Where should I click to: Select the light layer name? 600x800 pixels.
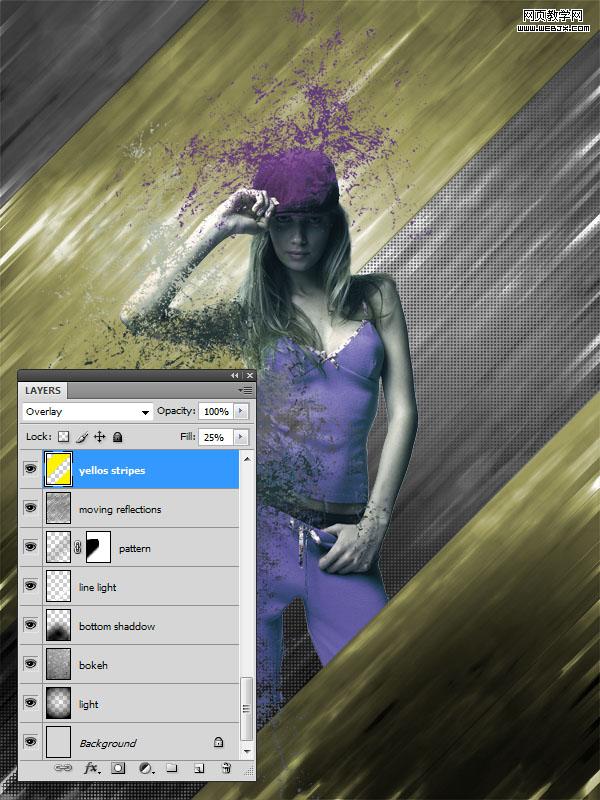tap(88, 704)
